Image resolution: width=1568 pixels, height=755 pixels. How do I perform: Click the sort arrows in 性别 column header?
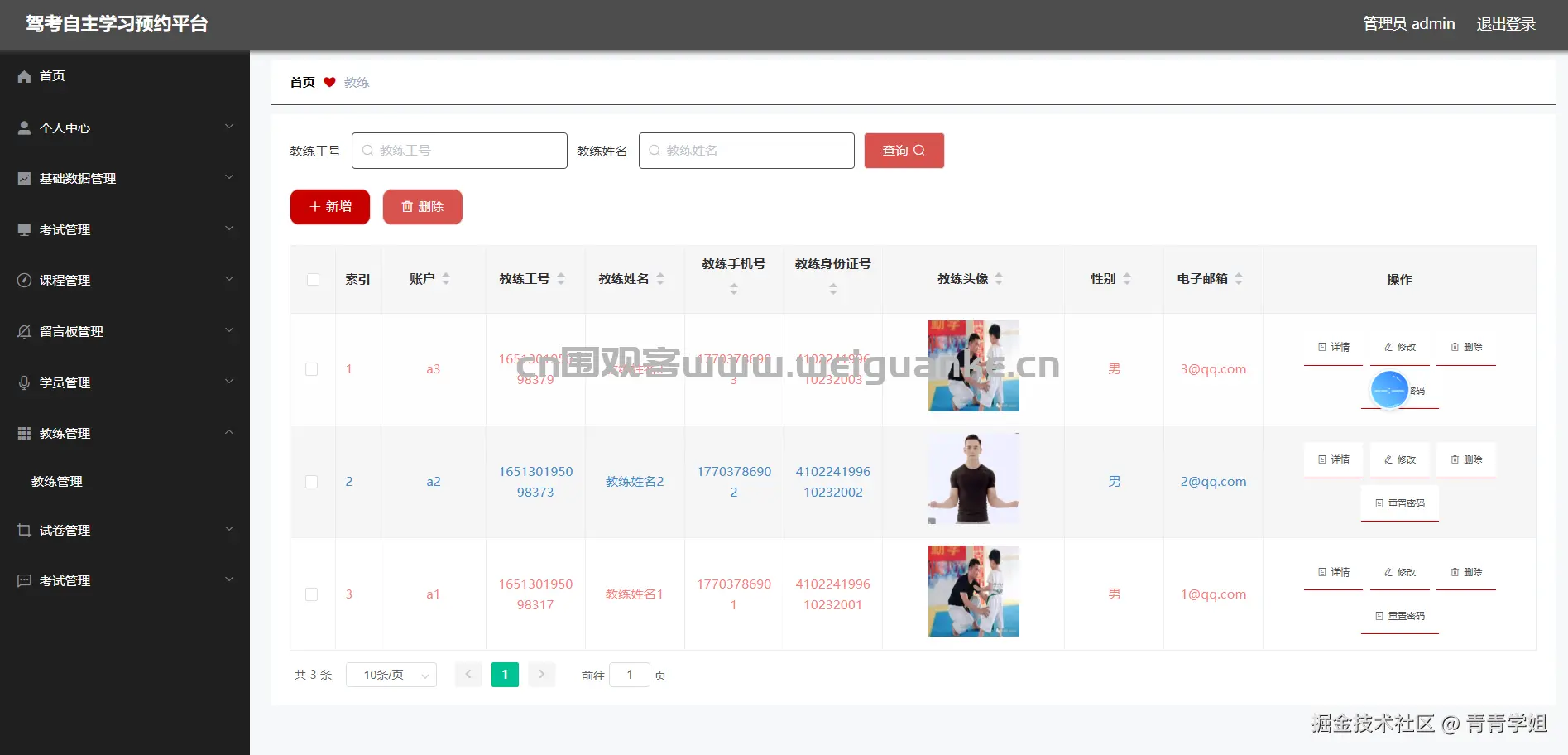click(1127, 279)
